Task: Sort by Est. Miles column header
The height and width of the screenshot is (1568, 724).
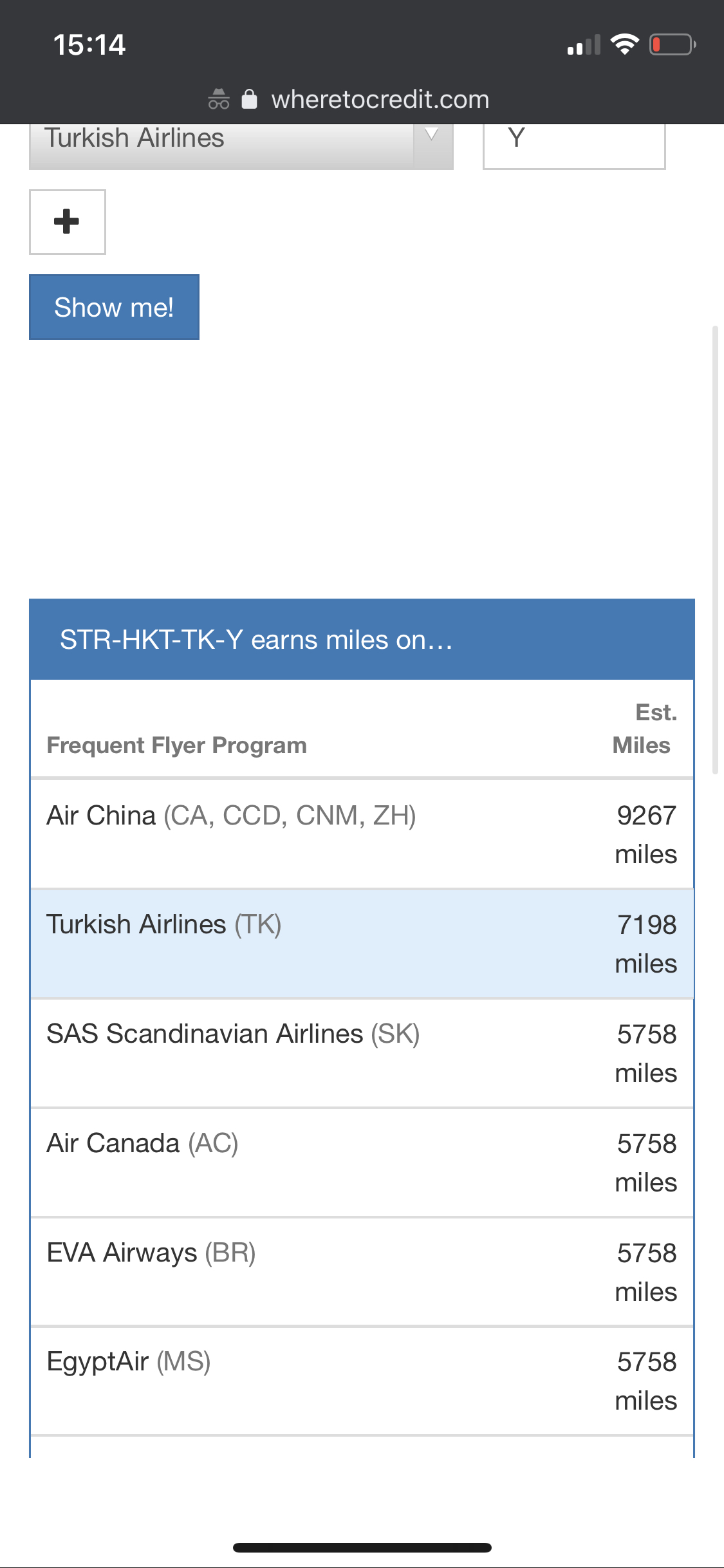Action: click(644, 729)
